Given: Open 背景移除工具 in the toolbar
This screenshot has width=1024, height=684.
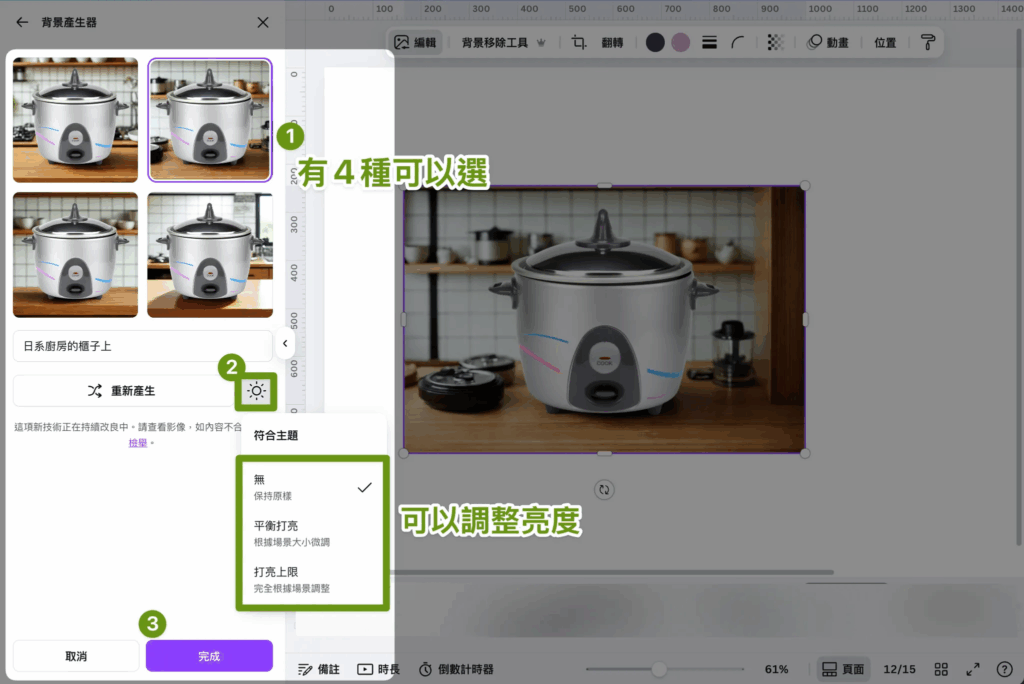Looking at the screenshot, I should 503,42.
